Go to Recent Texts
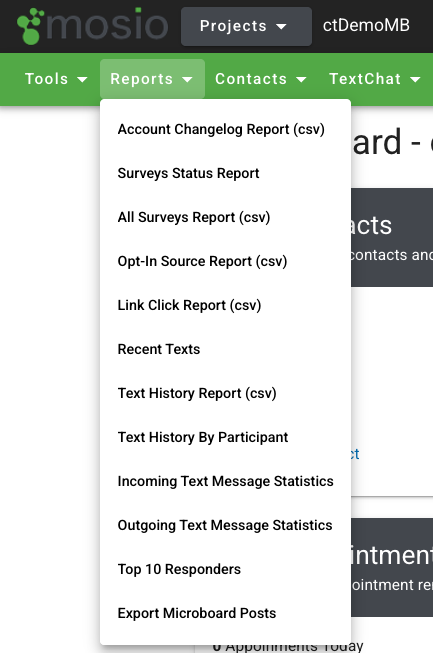 tap(225, 349)
